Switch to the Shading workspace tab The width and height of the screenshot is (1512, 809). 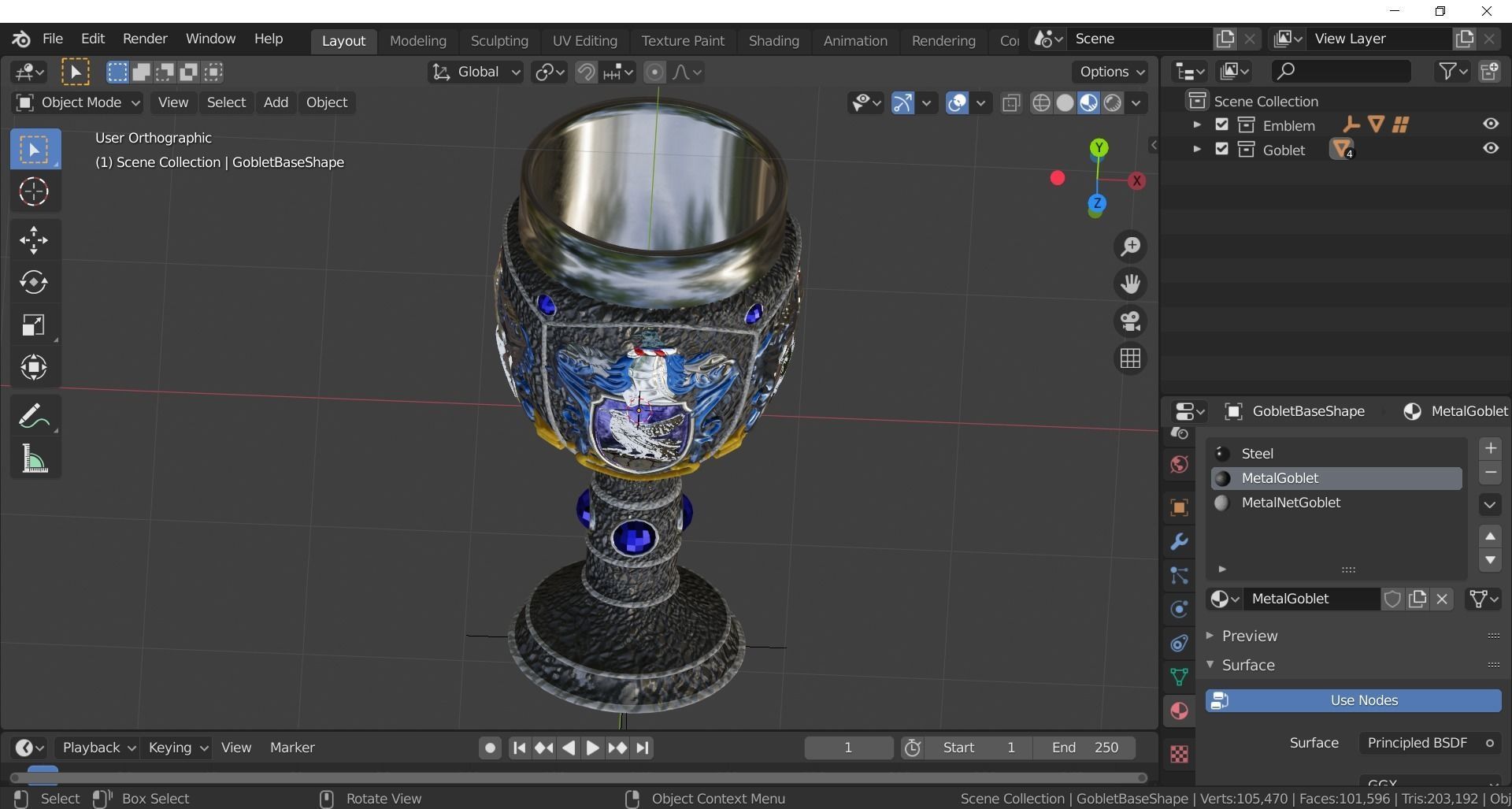tap(773, 40)
